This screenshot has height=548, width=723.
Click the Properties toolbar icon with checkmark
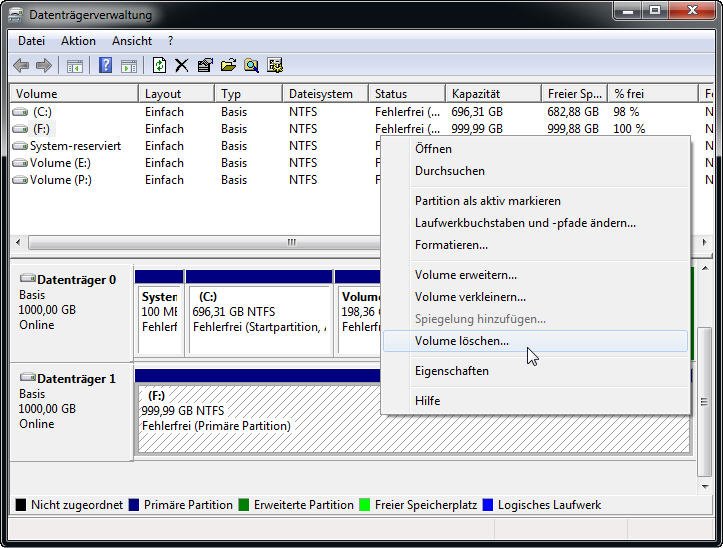coord(205,66)
